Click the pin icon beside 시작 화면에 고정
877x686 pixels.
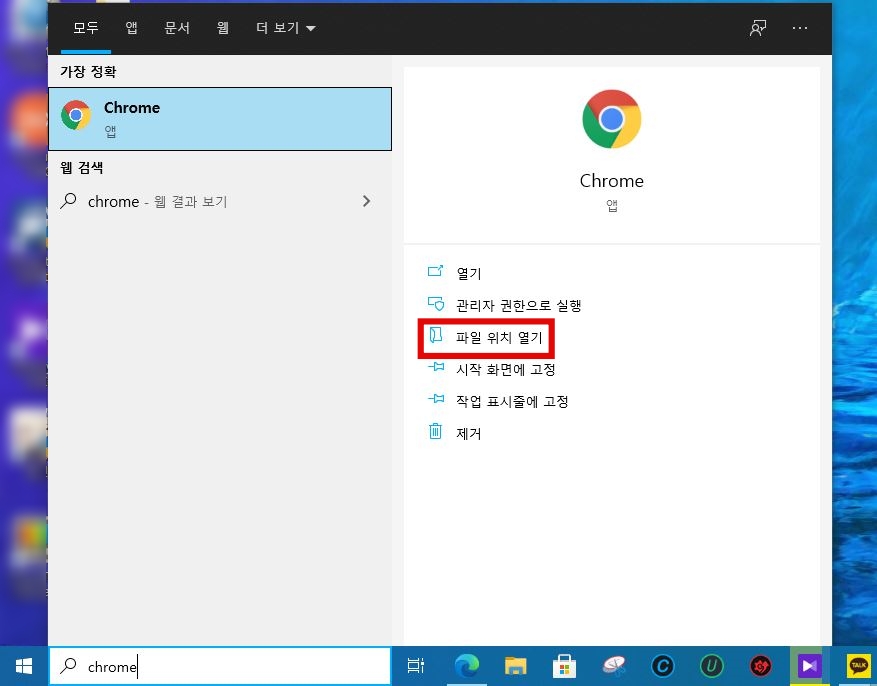click(436, 367)
